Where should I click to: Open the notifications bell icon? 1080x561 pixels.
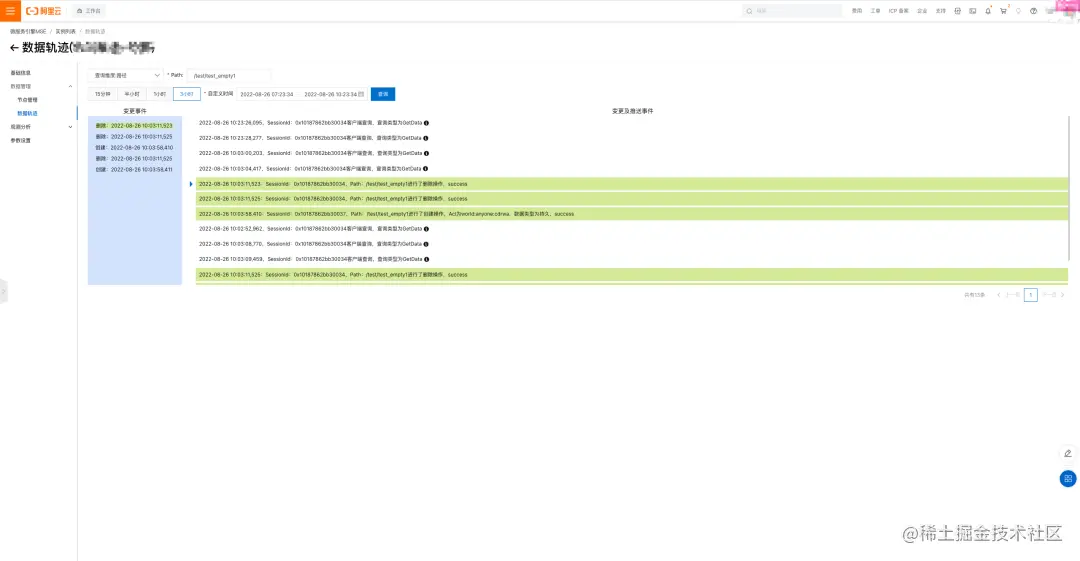988,11
